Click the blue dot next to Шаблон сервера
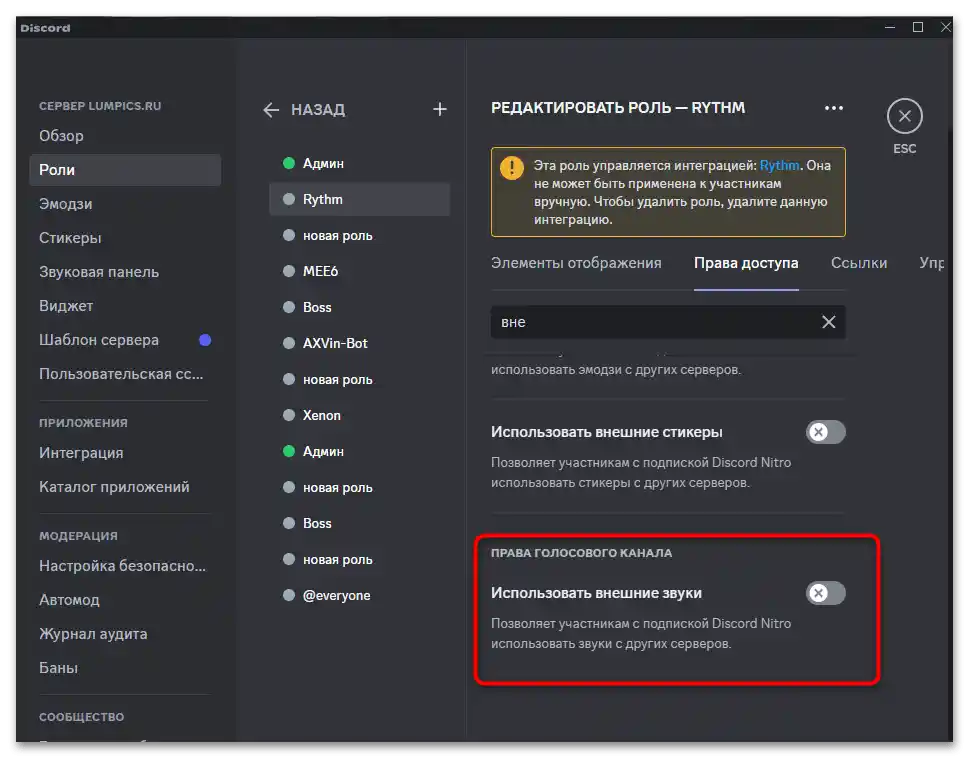Screen dimensions: 969x758 [x=205, y=340]
